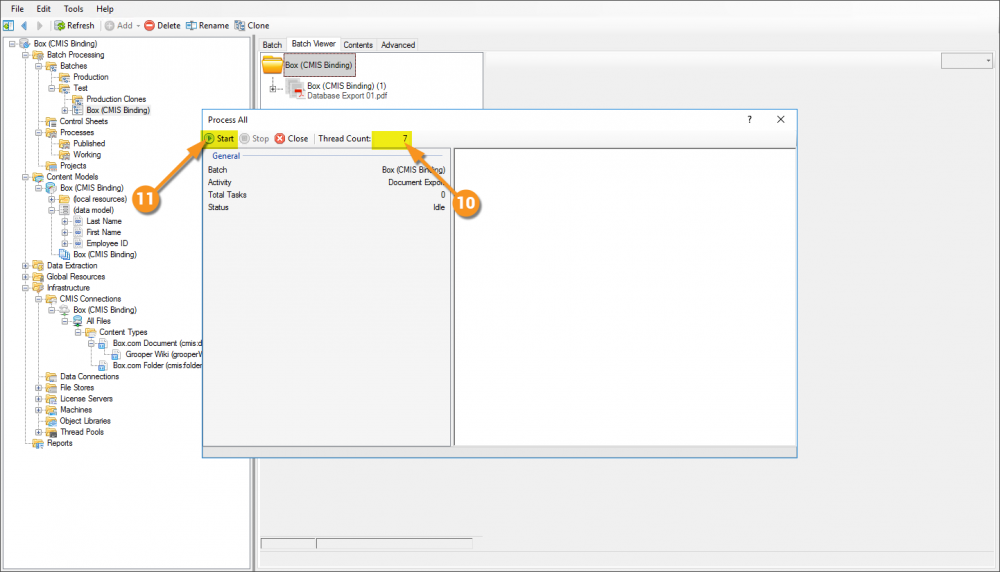Image resolution: width=1000 pixels, height=572 pixels.
Task: Select the Thread Pools folder icon
Action: pyautogui.click(x=51, y=432)
